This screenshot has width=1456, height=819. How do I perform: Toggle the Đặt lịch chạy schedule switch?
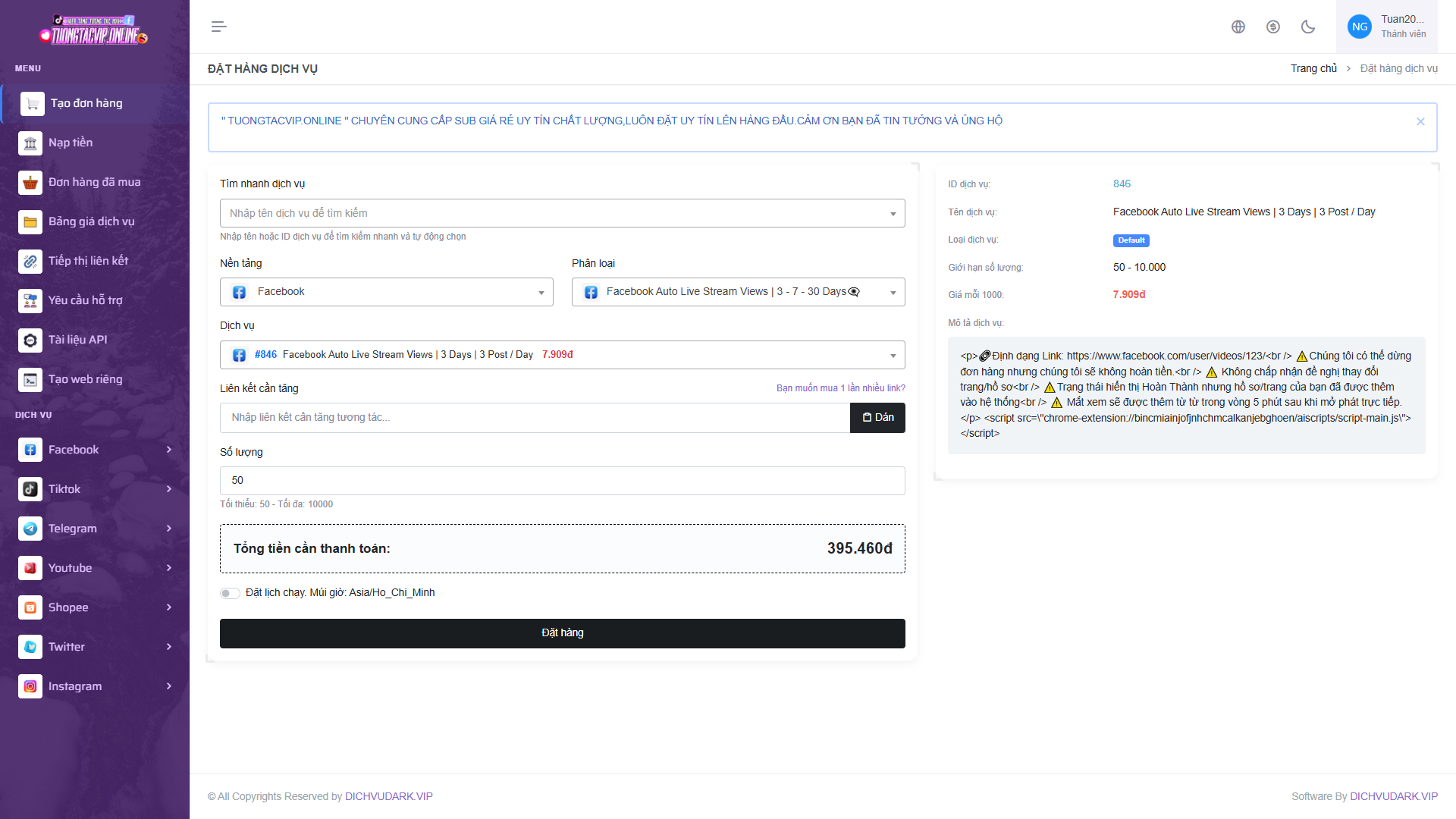click(x=230, y=593)
